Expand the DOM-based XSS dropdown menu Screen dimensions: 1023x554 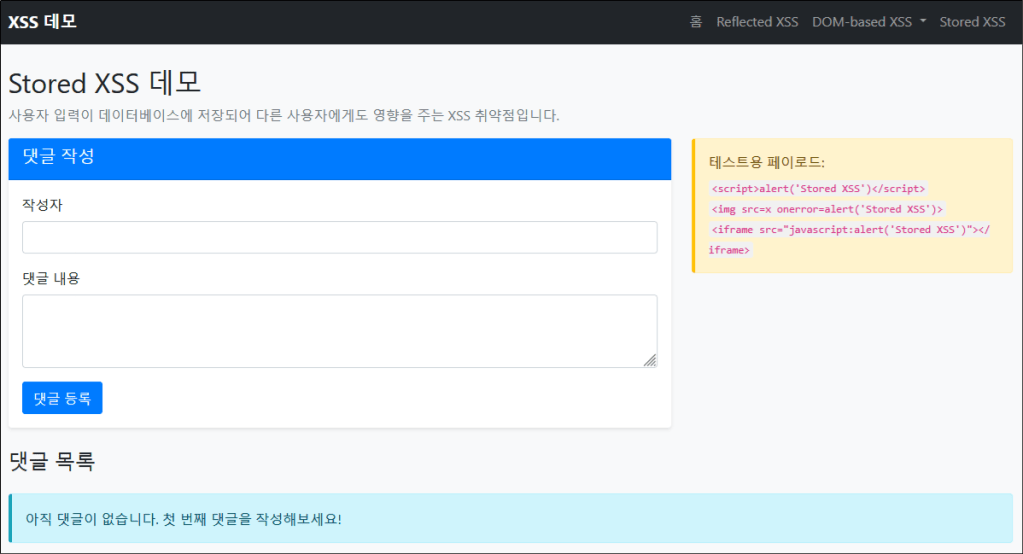coord(869,22)
